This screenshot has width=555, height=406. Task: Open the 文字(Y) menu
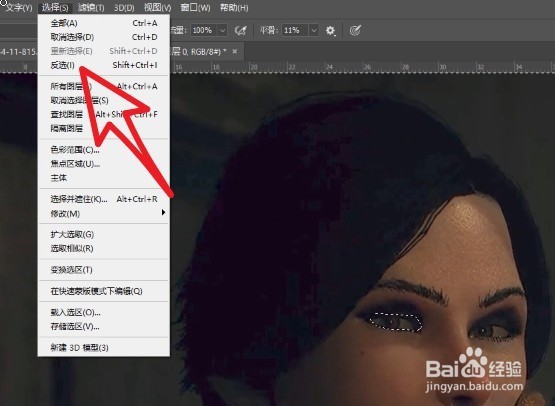point(18,7)
